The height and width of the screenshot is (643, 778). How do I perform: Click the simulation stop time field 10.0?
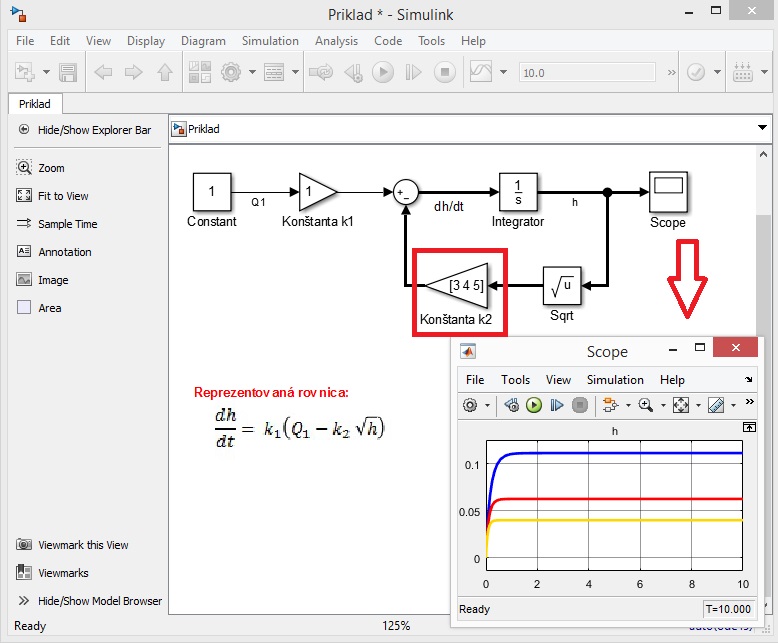587,73
